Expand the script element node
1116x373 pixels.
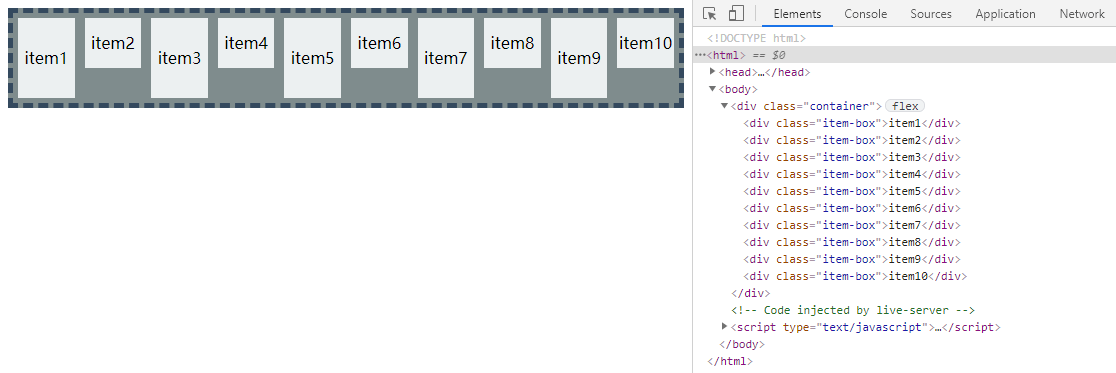[725, 327]
